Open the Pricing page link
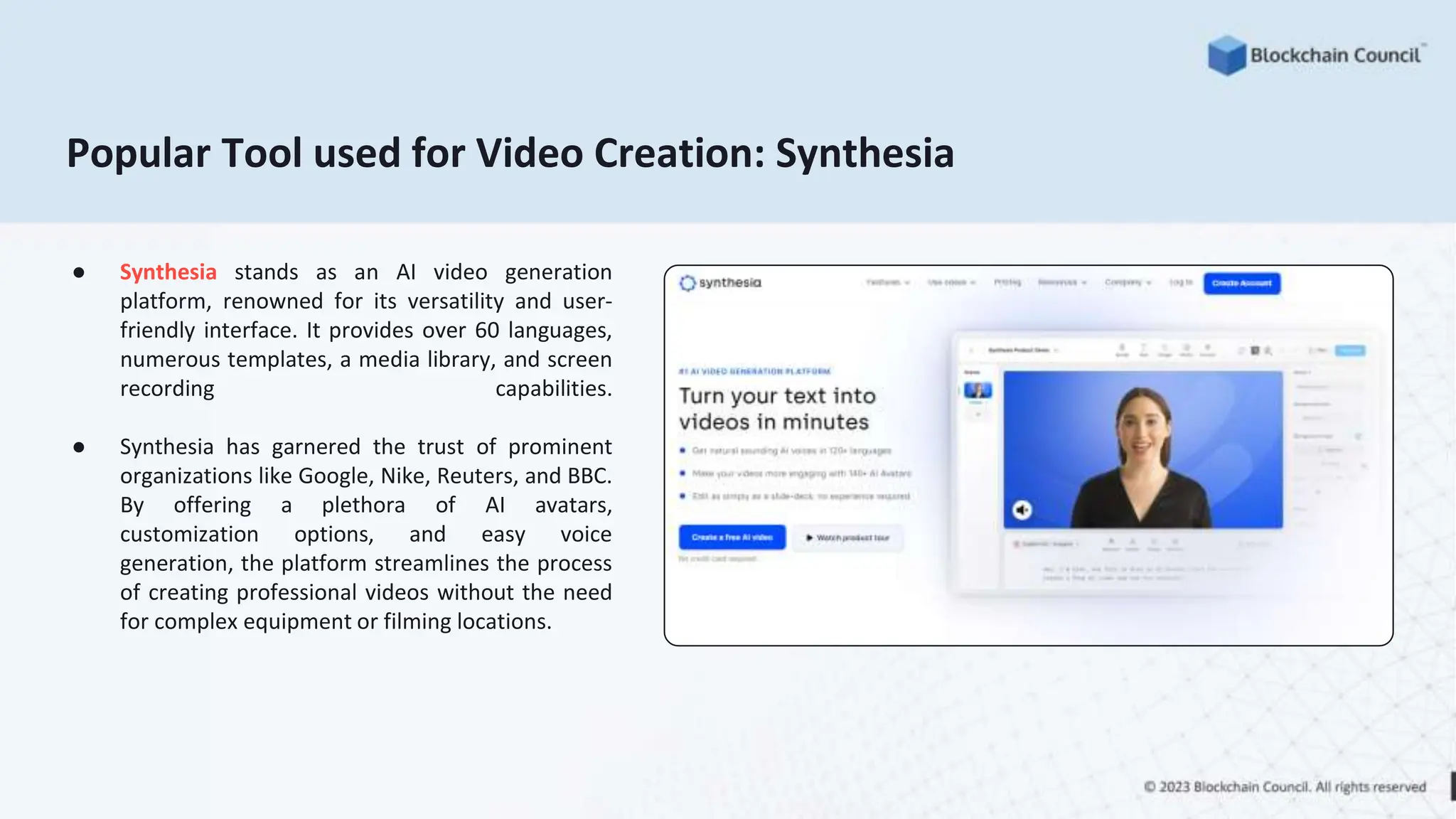Screen dimensions: 1456x819 click(1007, 282)
